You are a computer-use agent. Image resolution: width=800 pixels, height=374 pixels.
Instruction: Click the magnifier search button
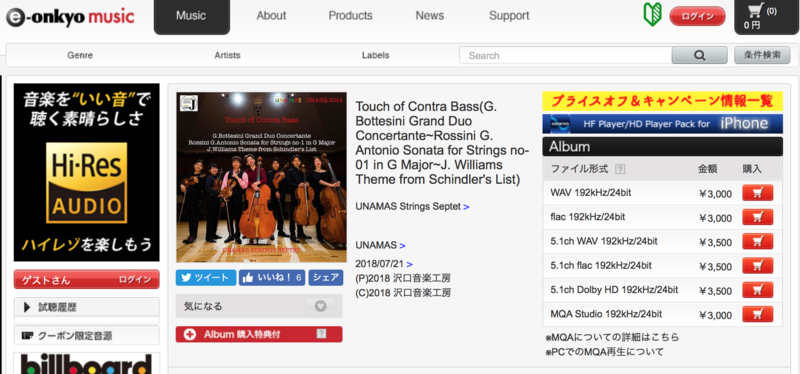click(x=699, y=55)
